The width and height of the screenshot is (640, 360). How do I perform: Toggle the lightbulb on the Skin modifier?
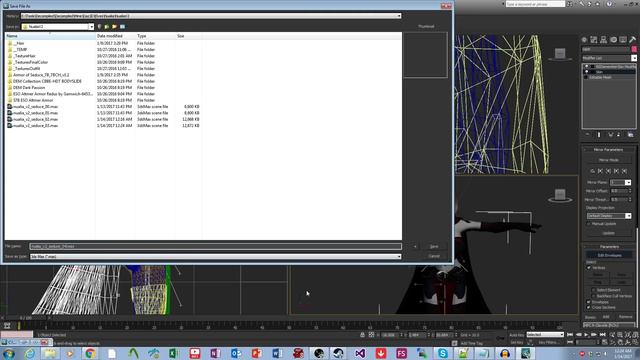click(x=587, y=72)
